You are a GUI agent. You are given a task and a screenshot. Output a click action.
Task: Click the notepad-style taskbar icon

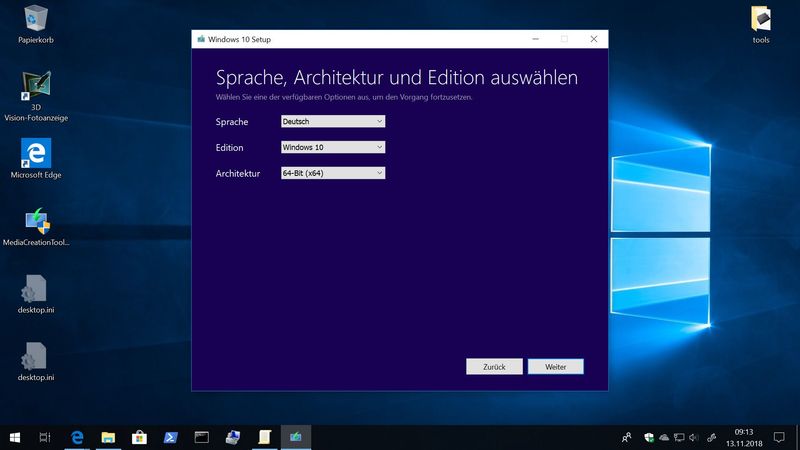(x=264, y=437)
